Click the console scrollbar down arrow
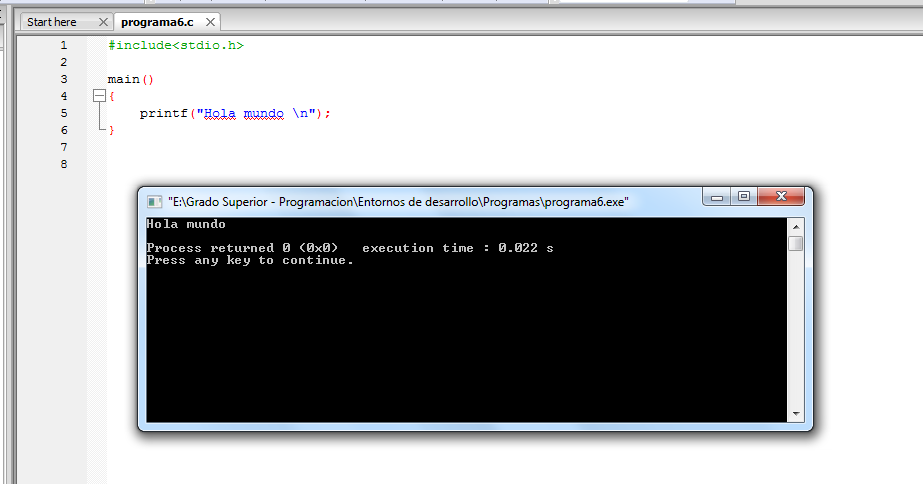 pos(795,414)
